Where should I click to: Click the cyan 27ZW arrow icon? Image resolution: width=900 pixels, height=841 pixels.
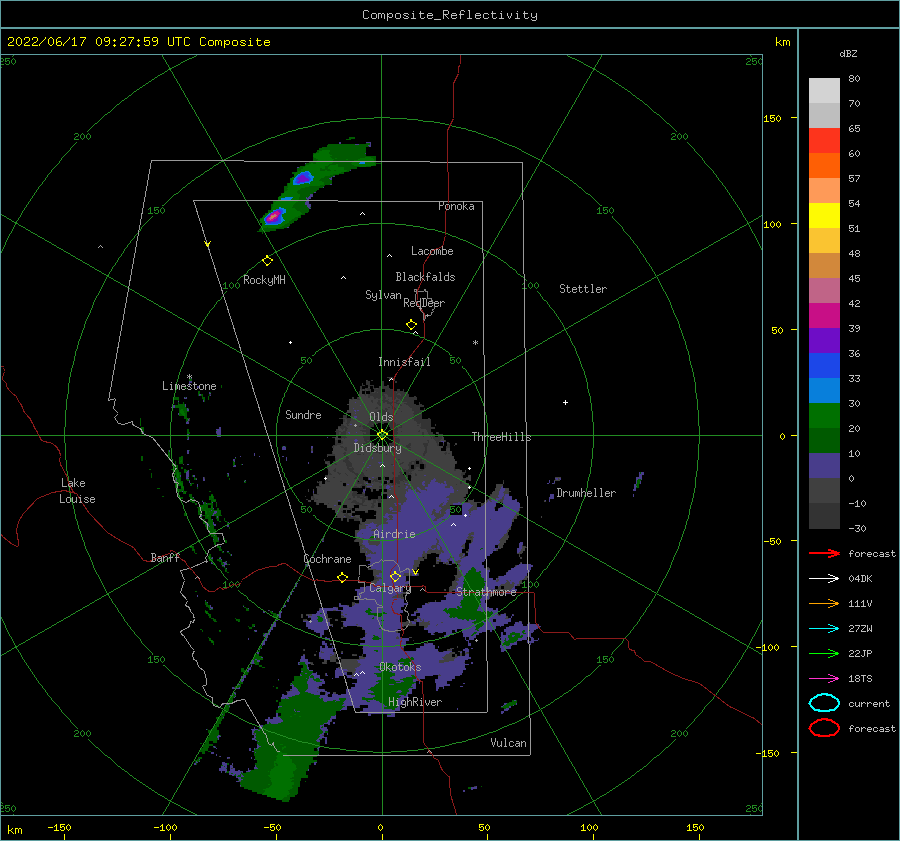[824, 629]
